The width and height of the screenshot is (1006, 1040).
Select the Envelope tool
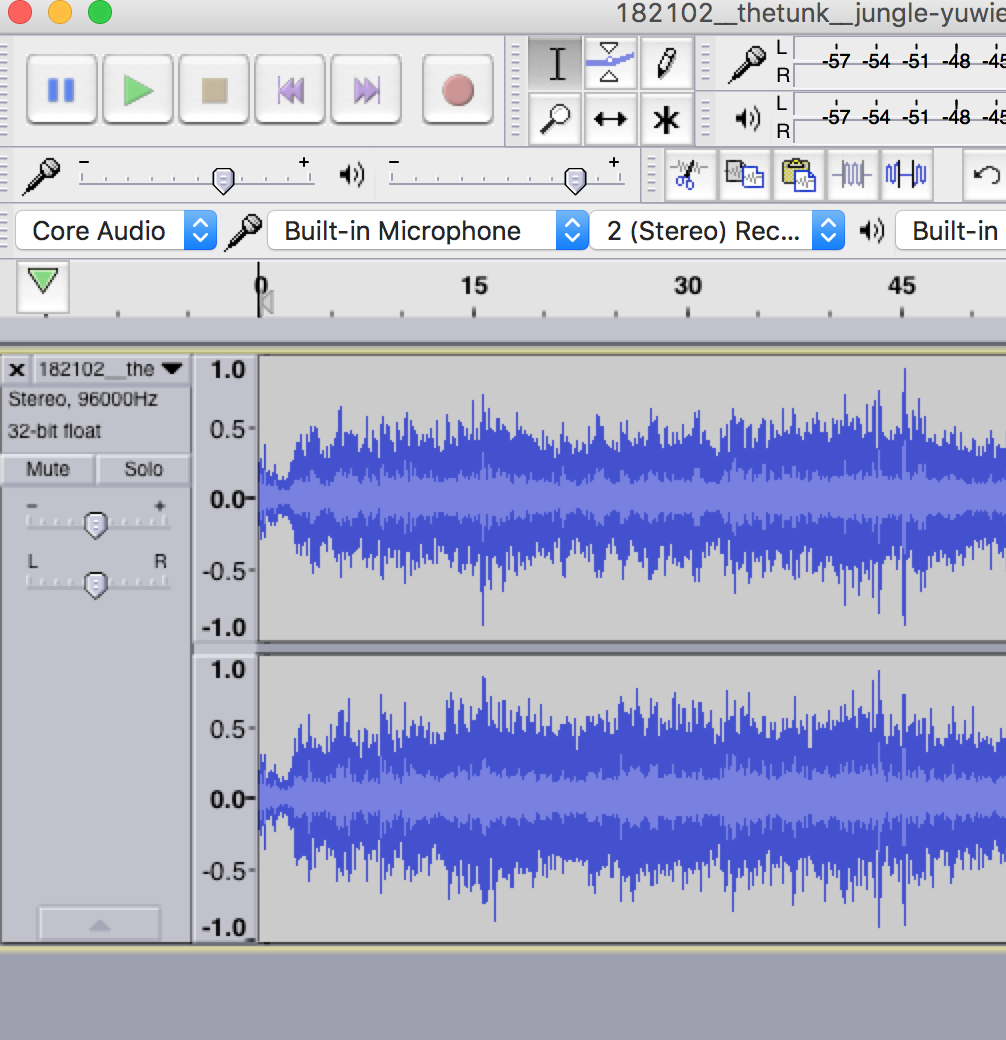611,63
